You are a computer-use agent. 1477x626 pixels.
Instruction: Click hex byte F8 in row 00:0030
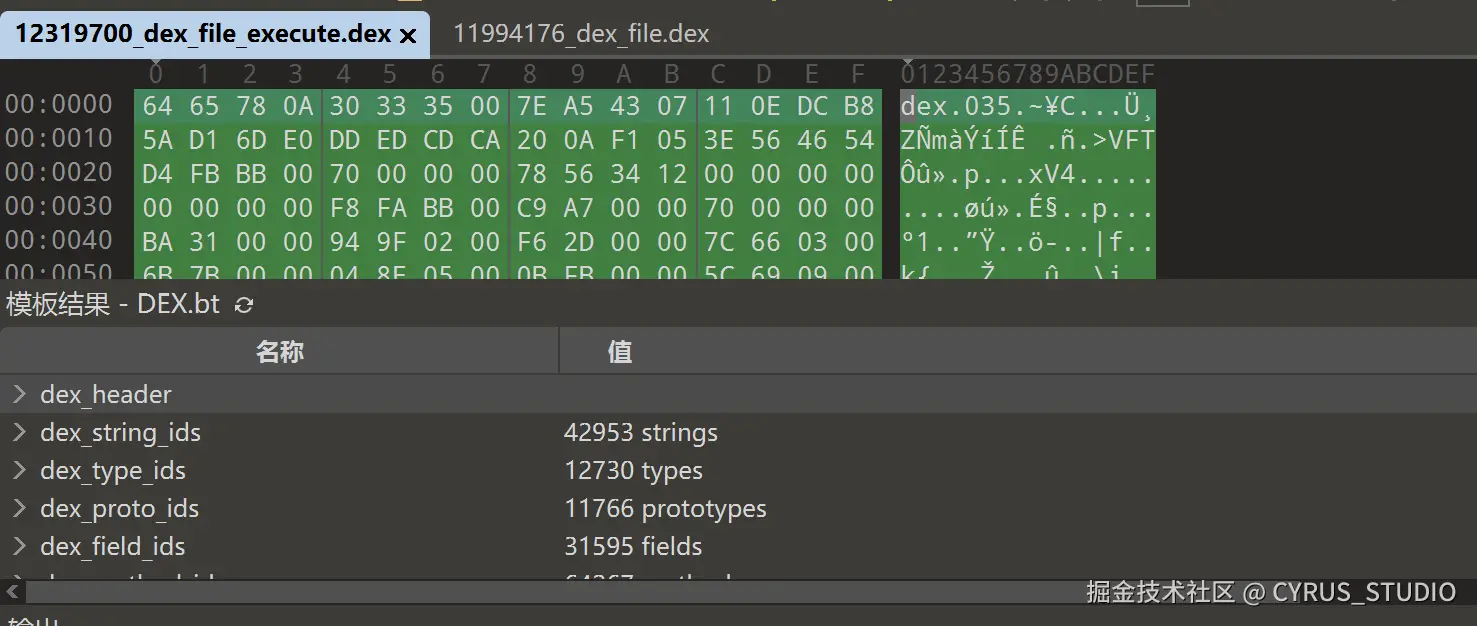[x=344, y=208]
